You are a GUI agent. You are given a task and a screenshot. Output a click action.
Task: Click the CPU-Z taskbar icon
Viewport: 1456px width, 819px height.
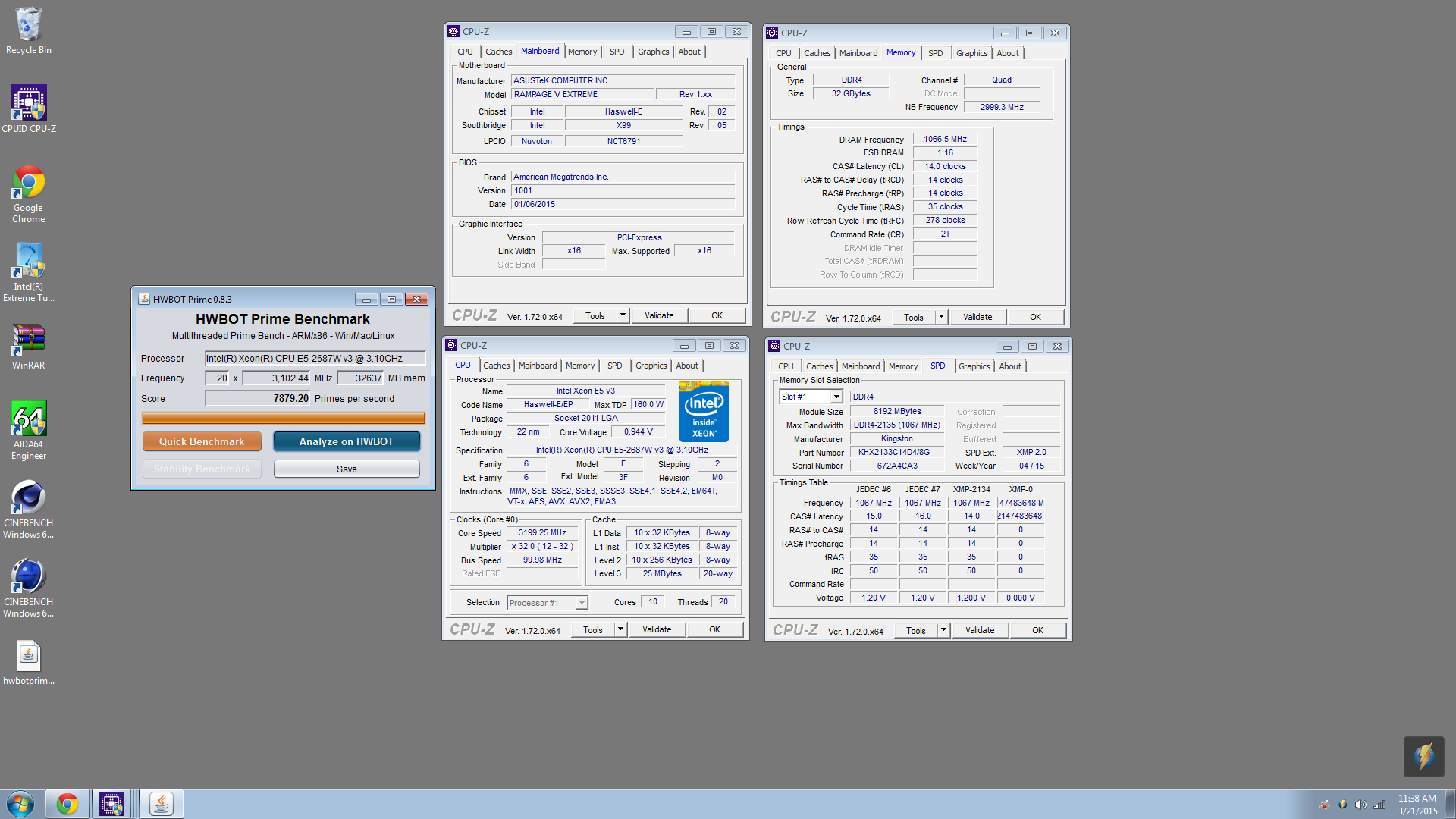(x=111, y=804)
